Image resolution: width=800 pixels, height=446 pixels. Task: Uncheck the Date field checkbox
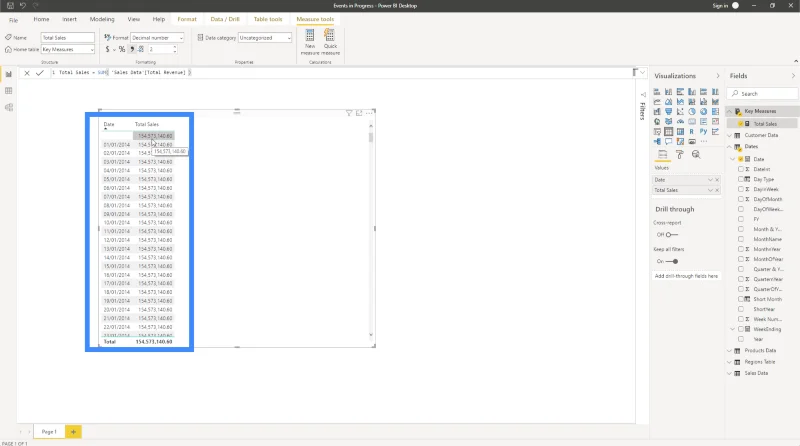click(x=741, y=159)
